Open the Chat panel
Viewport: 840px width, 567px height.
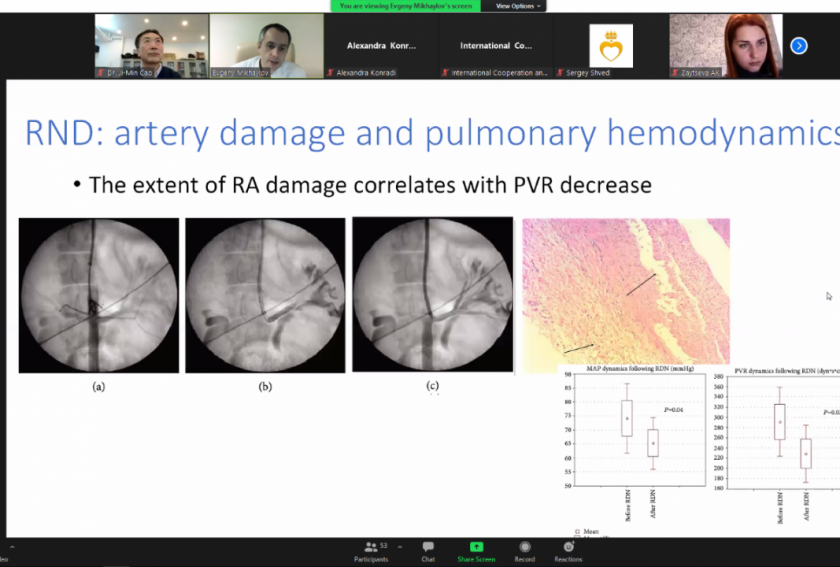428,550
